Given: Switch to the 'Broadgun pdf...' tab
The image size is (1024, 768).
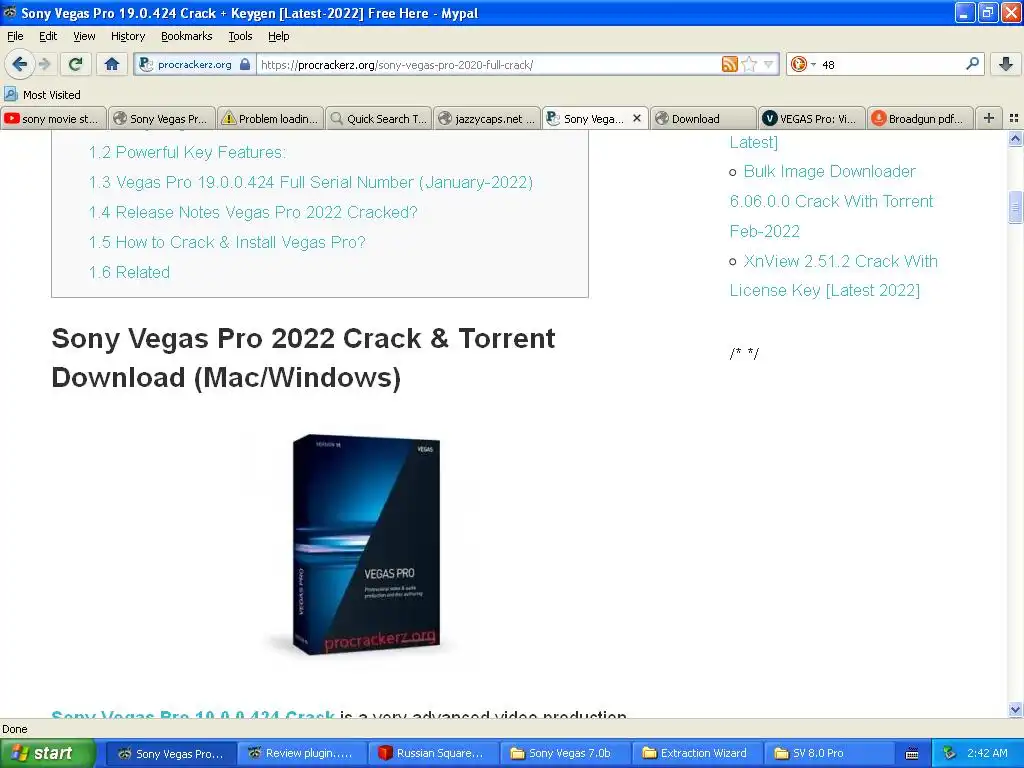Looking at the screenshot, I should click(x=920, y=118).
